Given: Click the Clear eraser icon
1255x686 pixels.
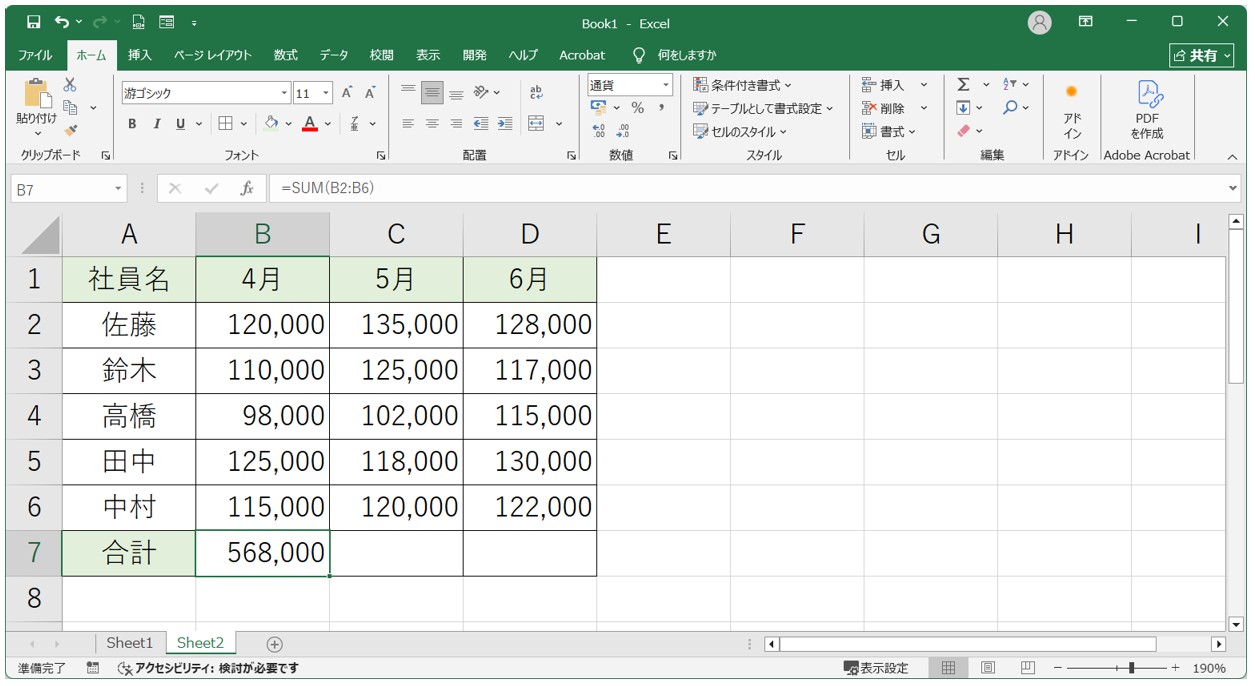Looking at the screenshot, I should 963,131.
